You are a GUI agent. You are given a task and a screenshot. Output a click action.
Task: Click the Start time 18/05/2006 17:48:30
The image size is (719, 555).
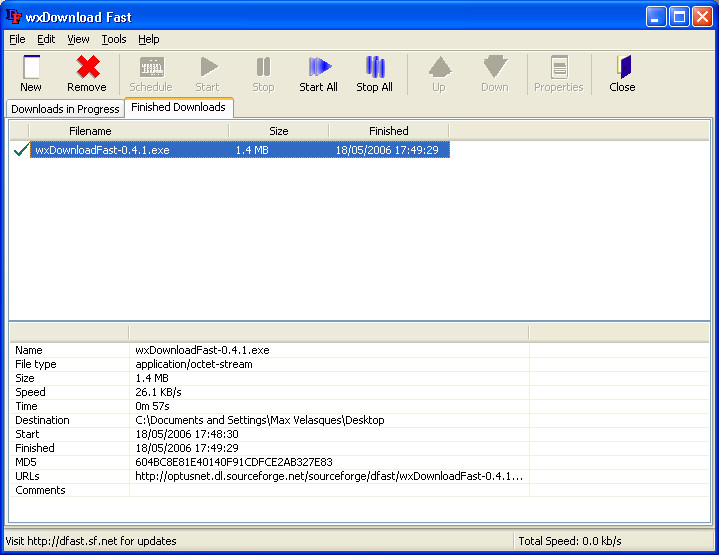[x=187, y=434]
